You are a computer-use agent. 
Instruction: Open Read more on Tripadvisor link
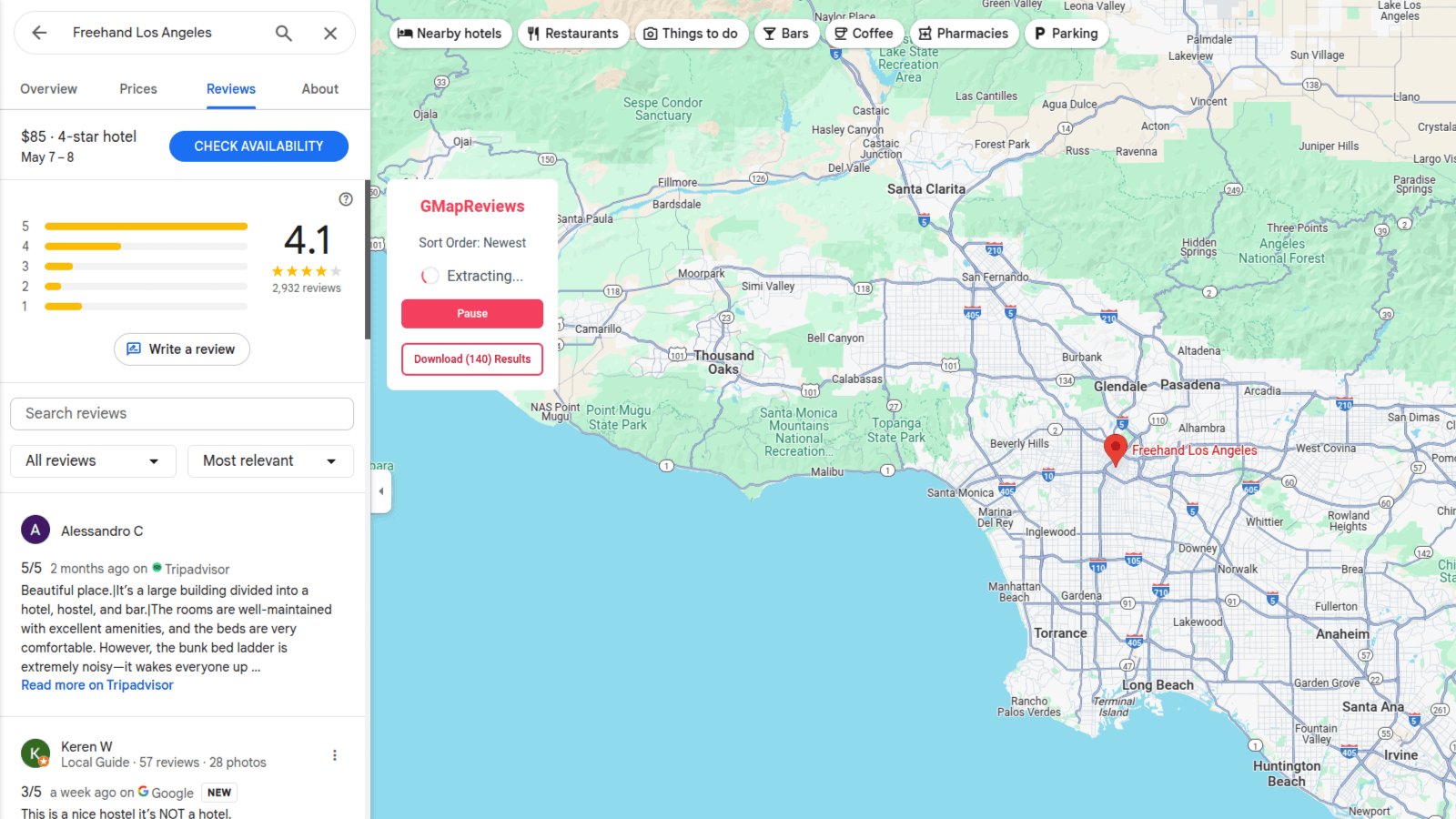pyautogui.click(x=97, y=685)
